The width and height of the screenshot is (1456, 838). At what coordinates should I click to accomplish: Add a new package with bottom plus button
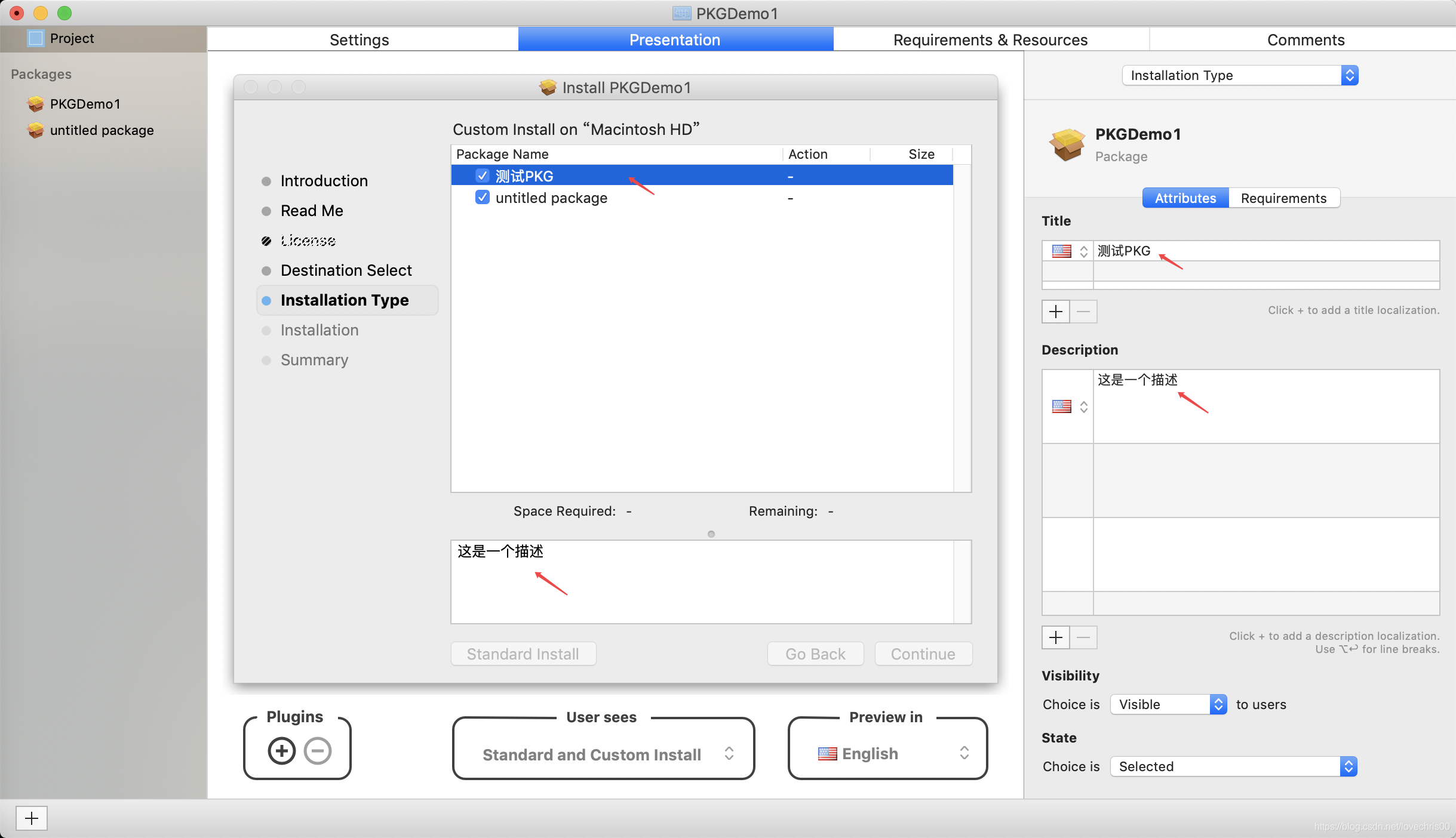pyautogui.click(x=32, y=818)
